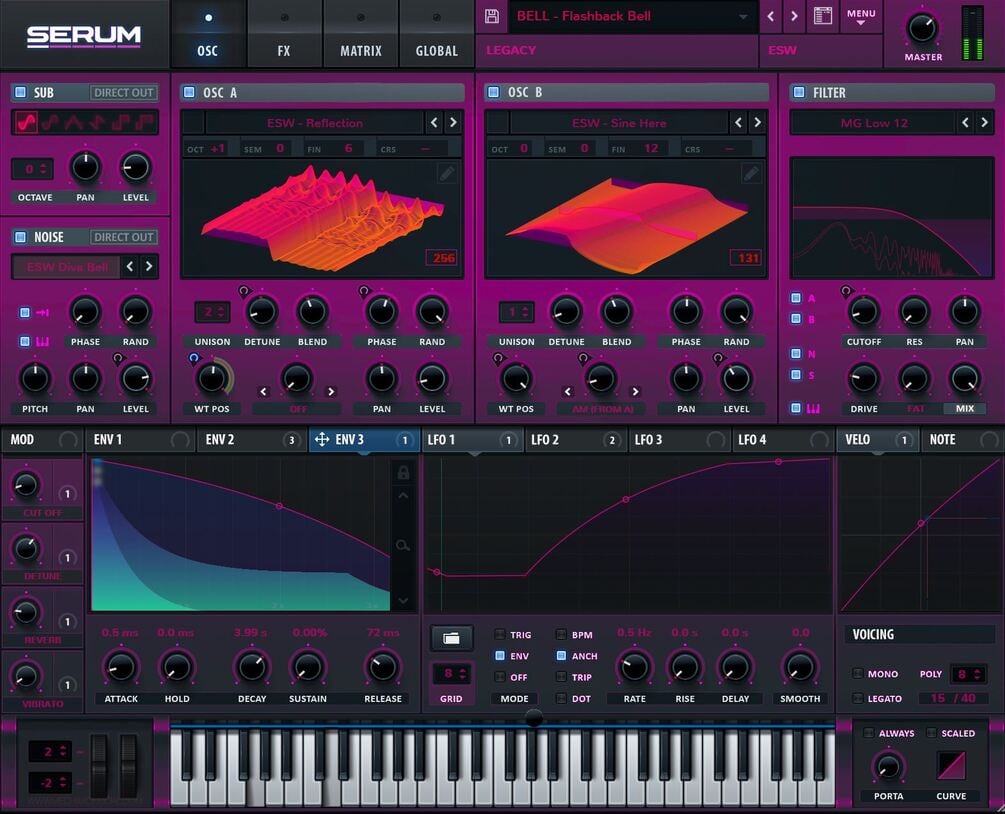Switch to the FX tab
1005x814 pixels.
284,34
